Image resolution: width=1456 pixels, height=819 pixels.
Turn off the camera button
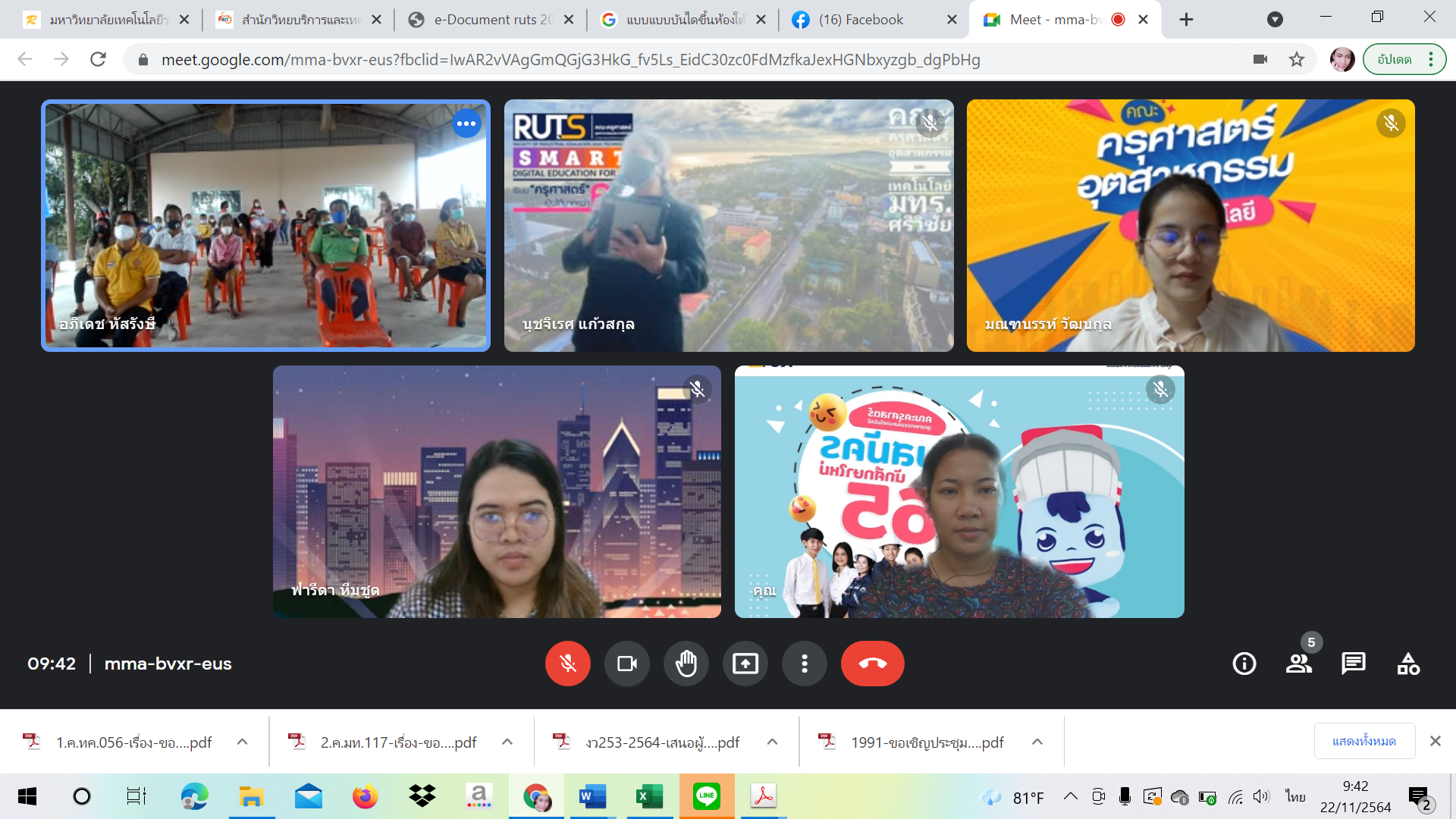tap(626, 664)
